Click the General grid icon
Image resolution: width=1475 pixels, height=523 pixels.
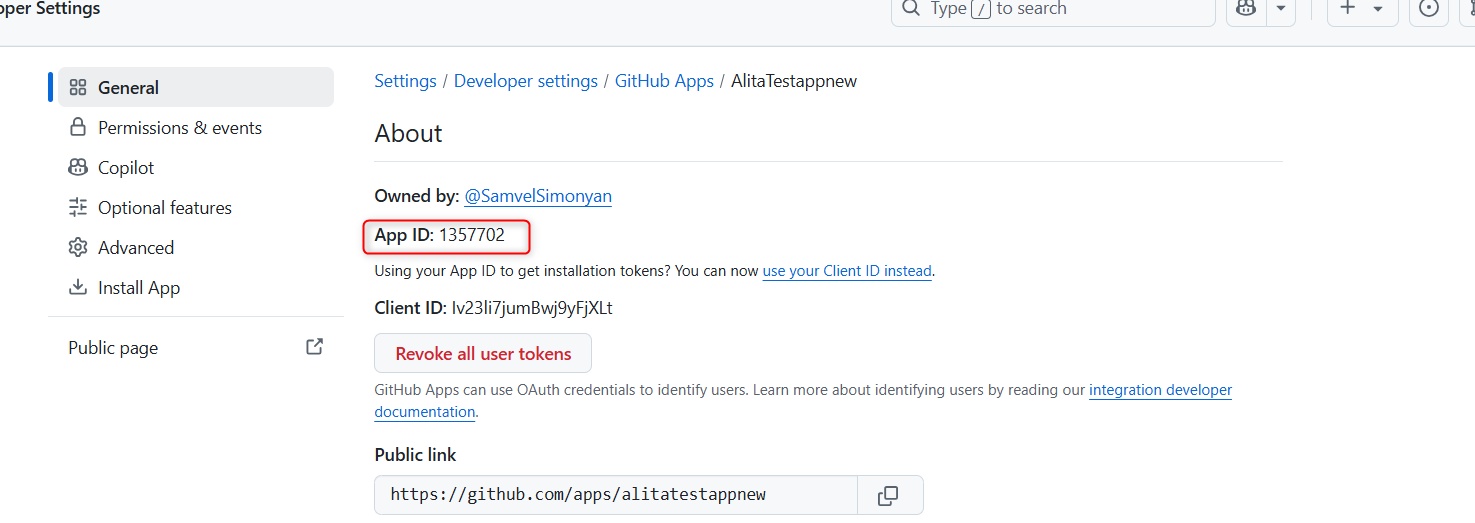pos(78,87)
